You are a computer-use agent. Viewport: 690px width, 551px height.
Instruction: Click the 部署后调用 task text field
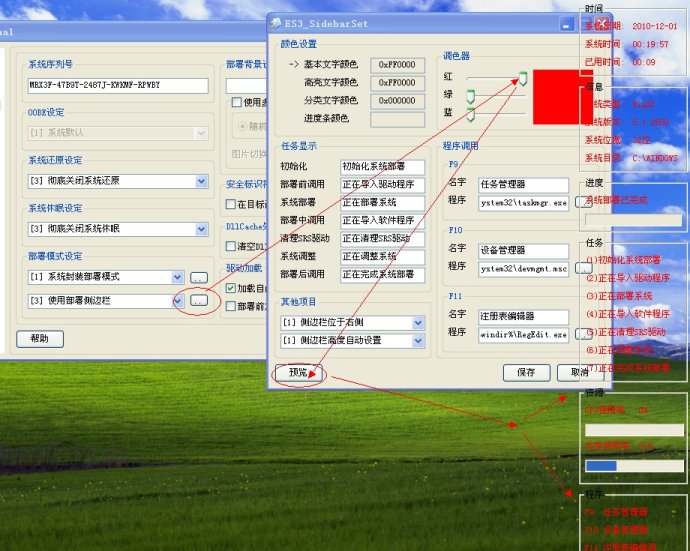[x=382, y=275]
